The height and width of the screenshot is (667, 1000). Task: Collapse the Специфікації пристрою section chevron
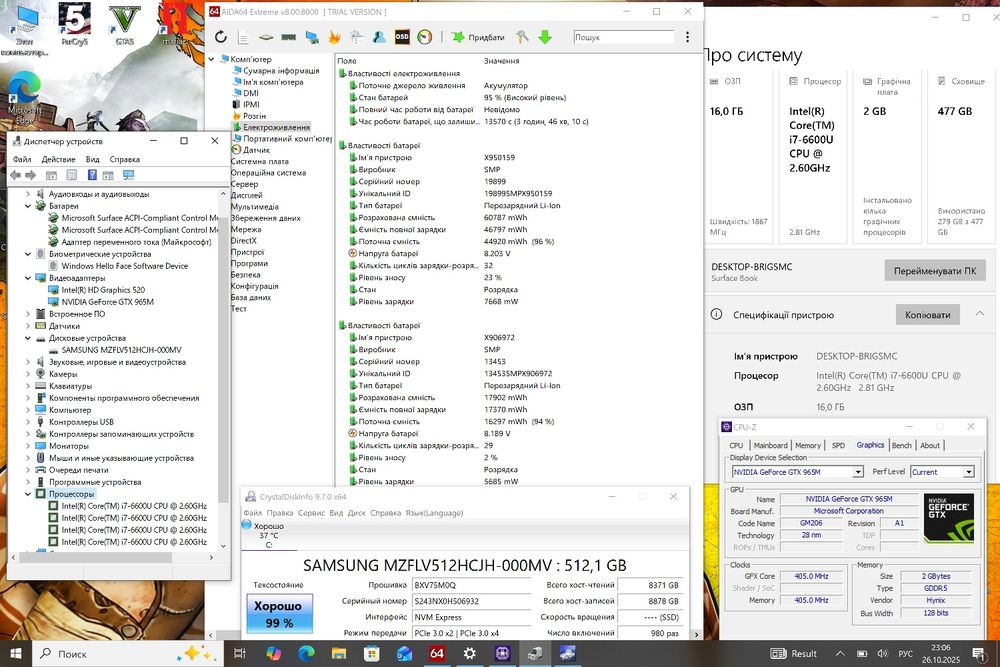980,313
